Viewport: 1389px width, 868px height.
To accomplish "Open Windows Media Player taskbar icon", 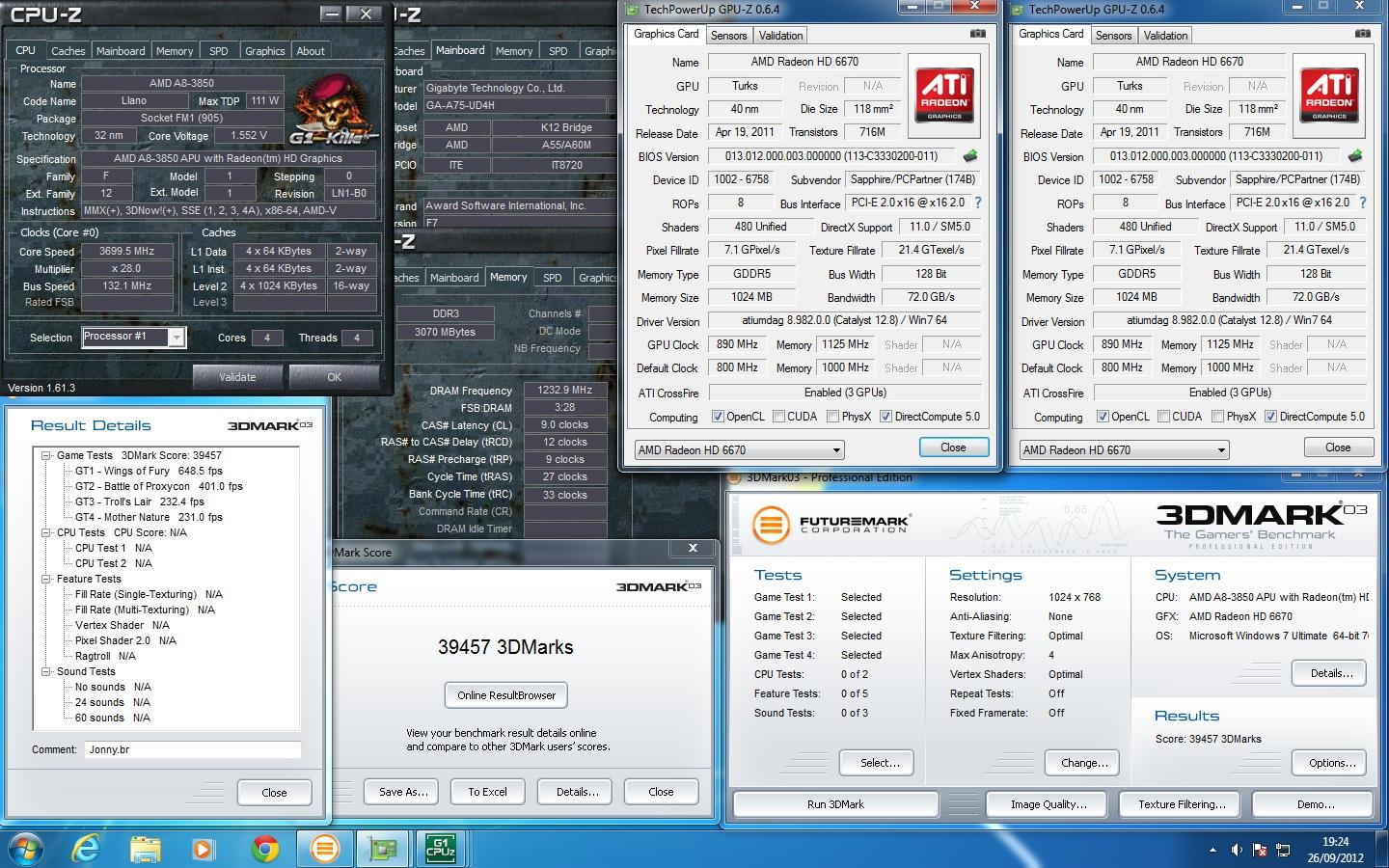I will [x=203, y=849].
